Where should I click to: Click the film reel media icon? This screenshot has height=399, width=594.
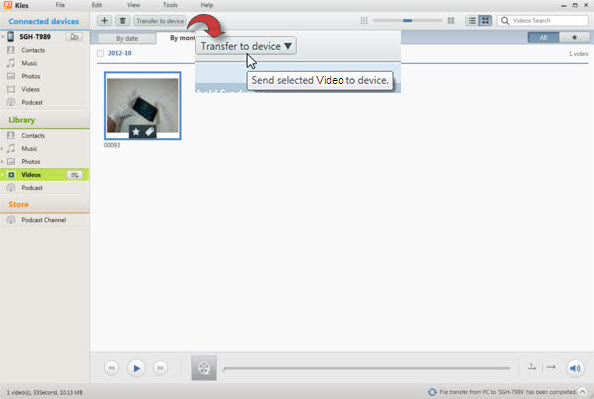(204, 368)
